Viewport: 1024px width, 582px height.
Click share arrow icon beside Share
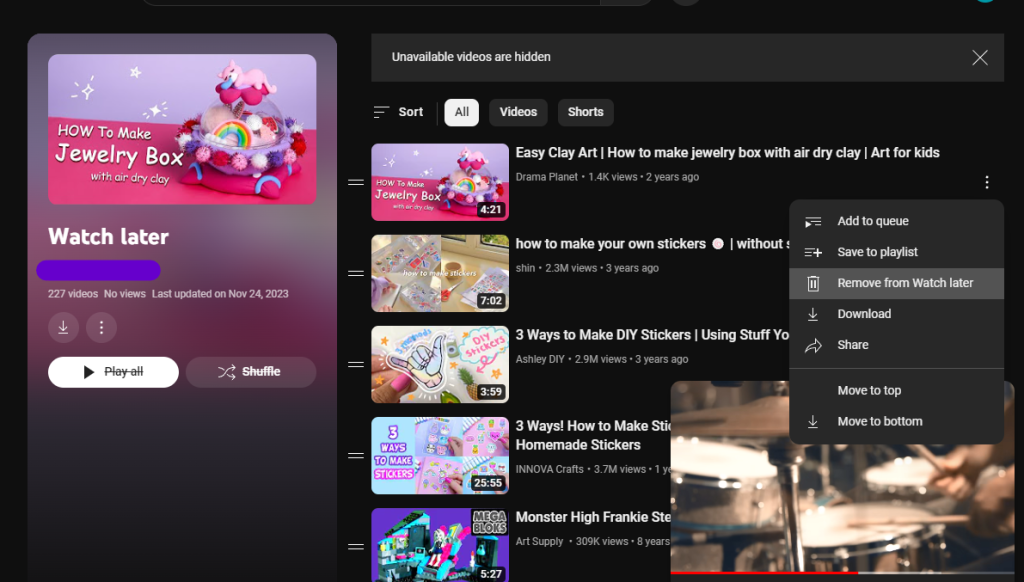coord(813,345)
